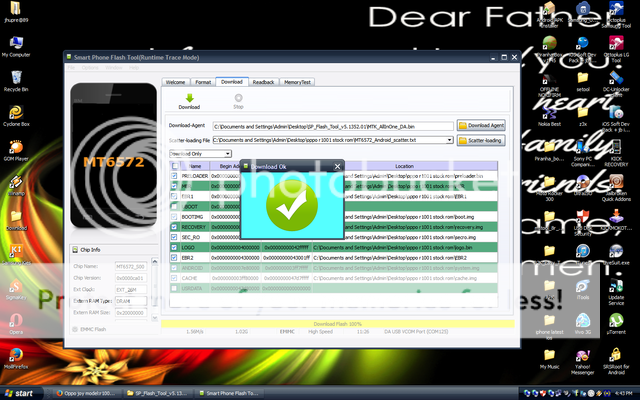Toggle the EBR2 partition checkbox
The image size is (640, 400).
(x=174, y=257)
